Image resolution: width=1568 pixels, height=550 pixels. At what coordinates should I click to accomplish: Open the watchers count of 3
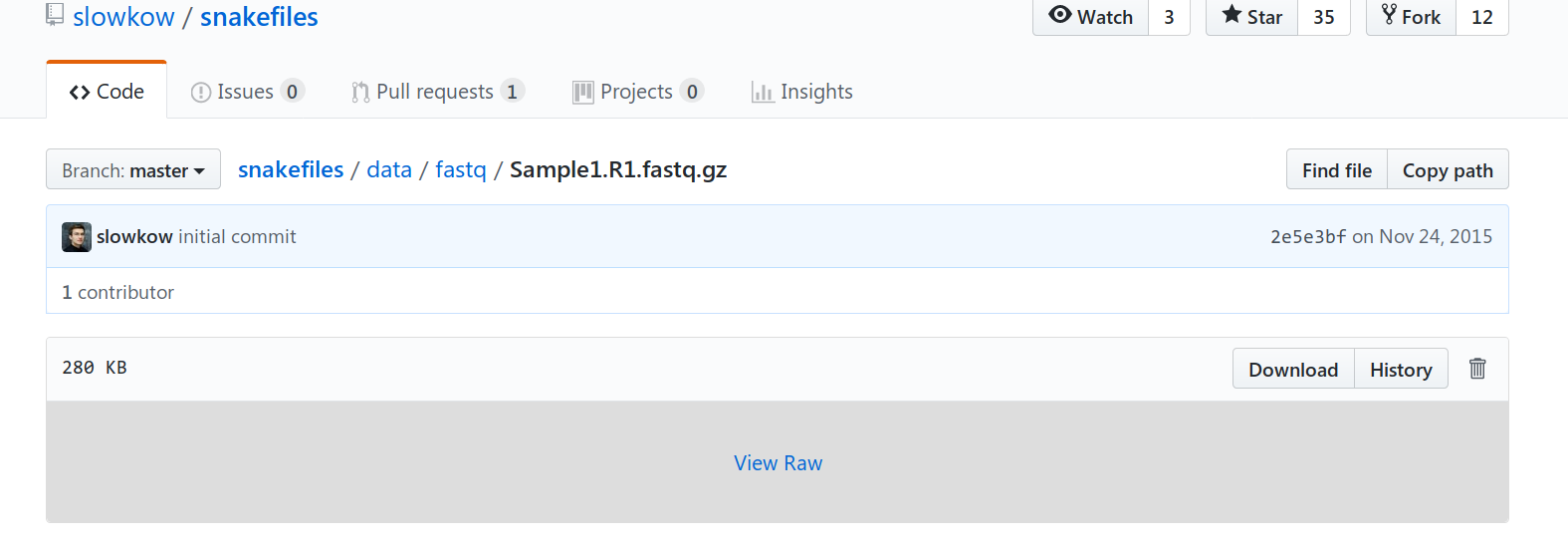(1170, 17)
